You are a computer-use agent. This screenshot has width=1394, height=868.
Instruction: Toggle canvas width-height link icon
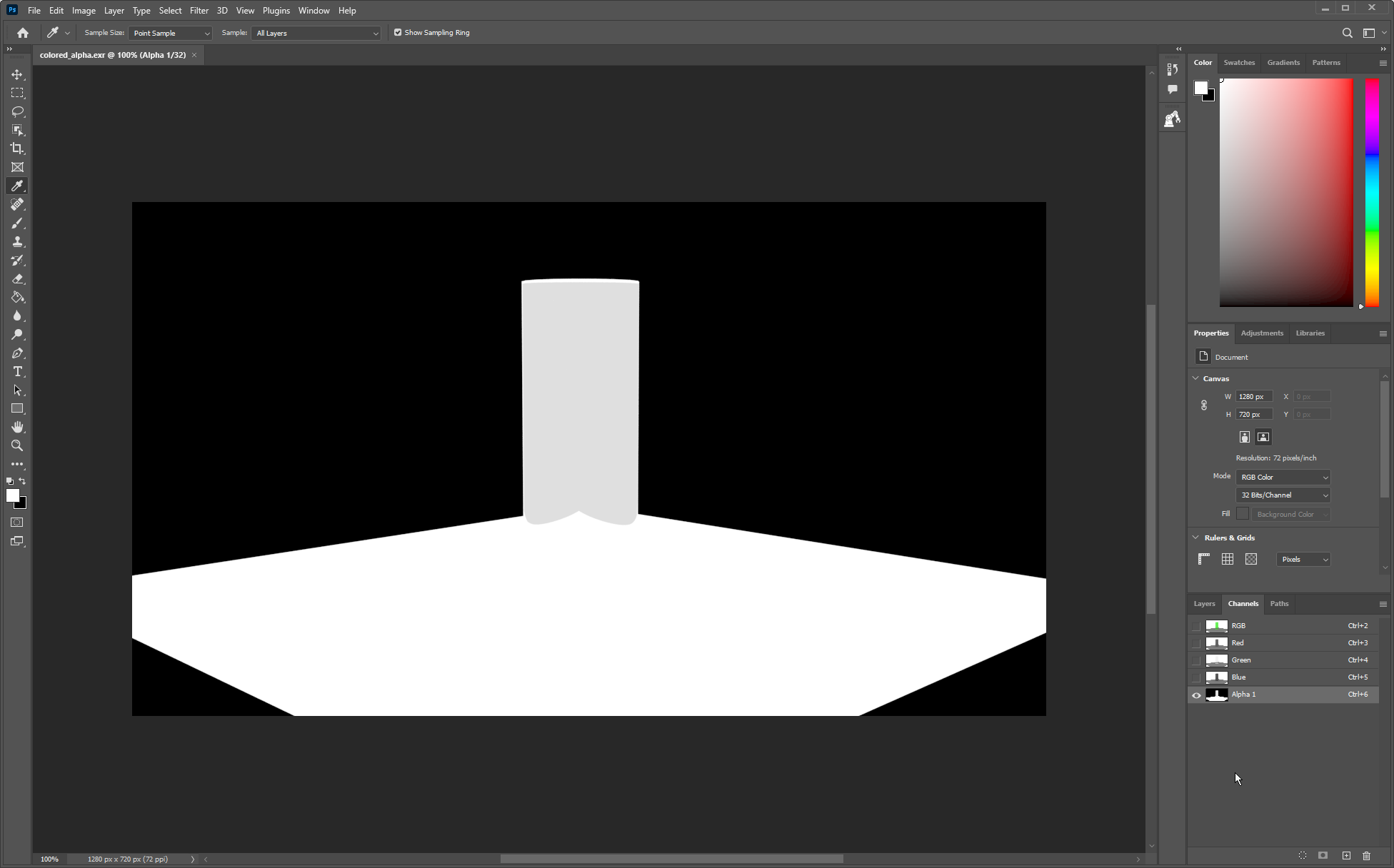1204,405
